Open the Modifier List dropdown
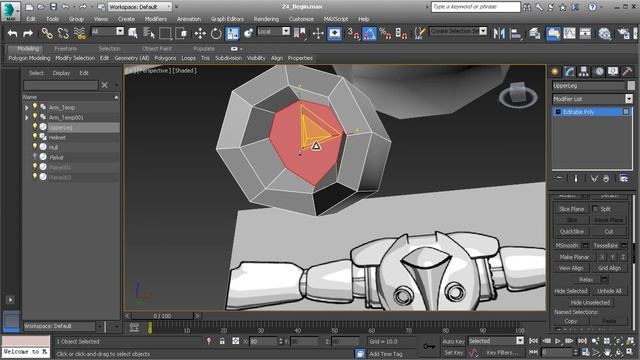 [592, 99]
